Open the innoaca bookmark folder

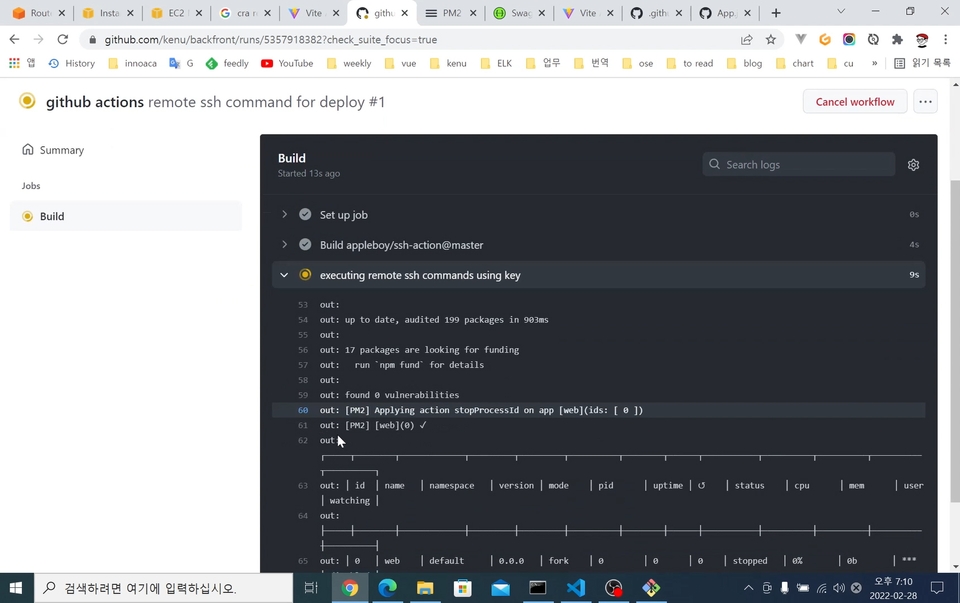[x=132, y=63]
